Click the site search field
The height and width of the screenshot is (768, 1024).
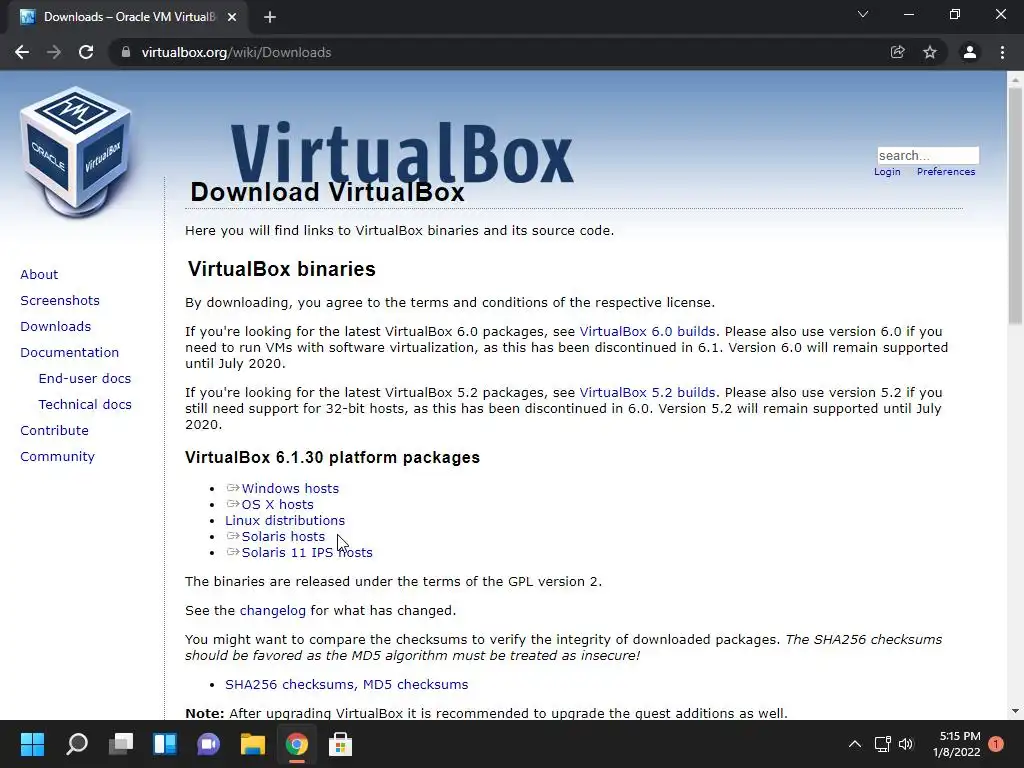point(928,155)
